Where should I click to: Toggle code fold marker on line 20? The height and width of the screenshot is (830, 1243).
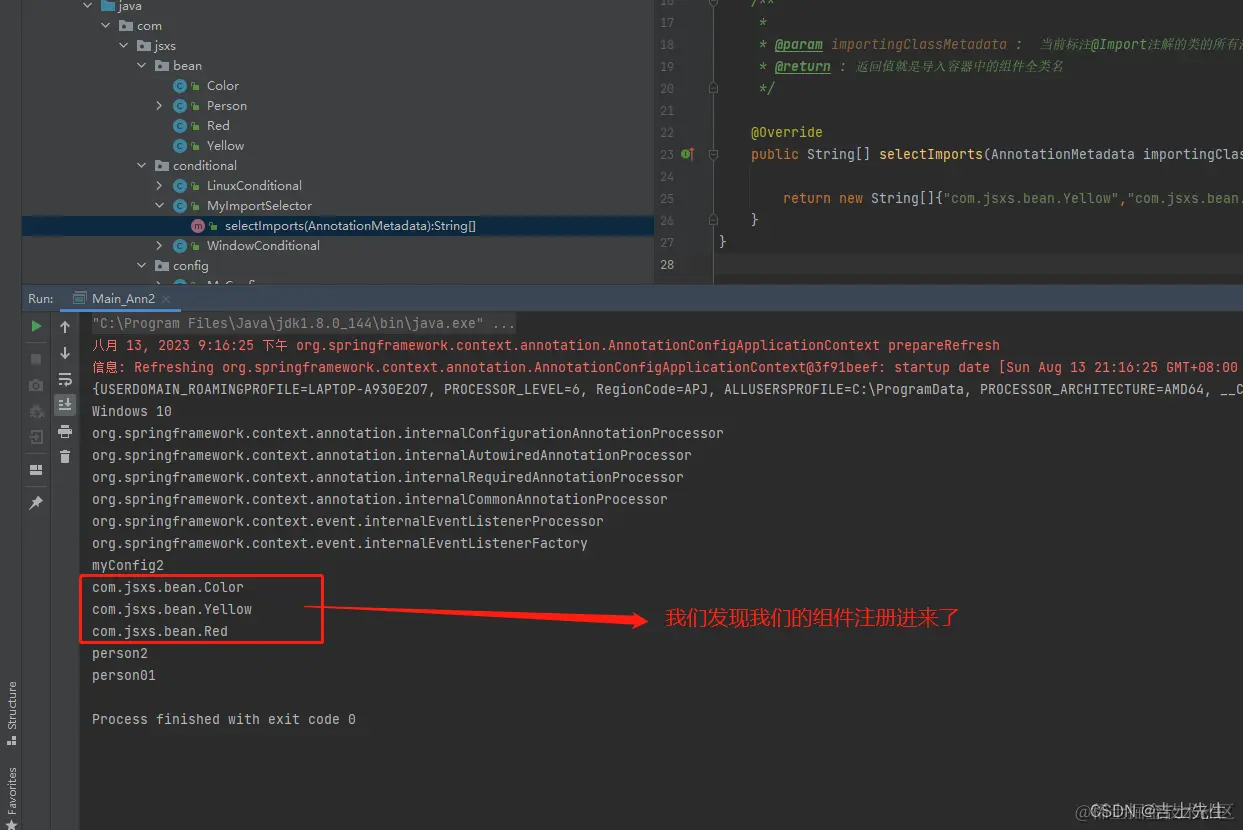coord(713,88)
